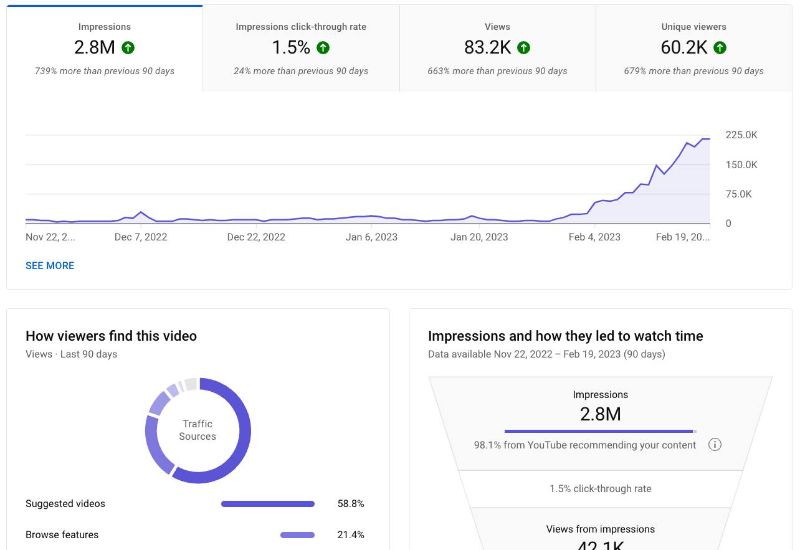Open the Views metric tab
The width and height of the screenshot is (800, 550).
coord(497,48)
